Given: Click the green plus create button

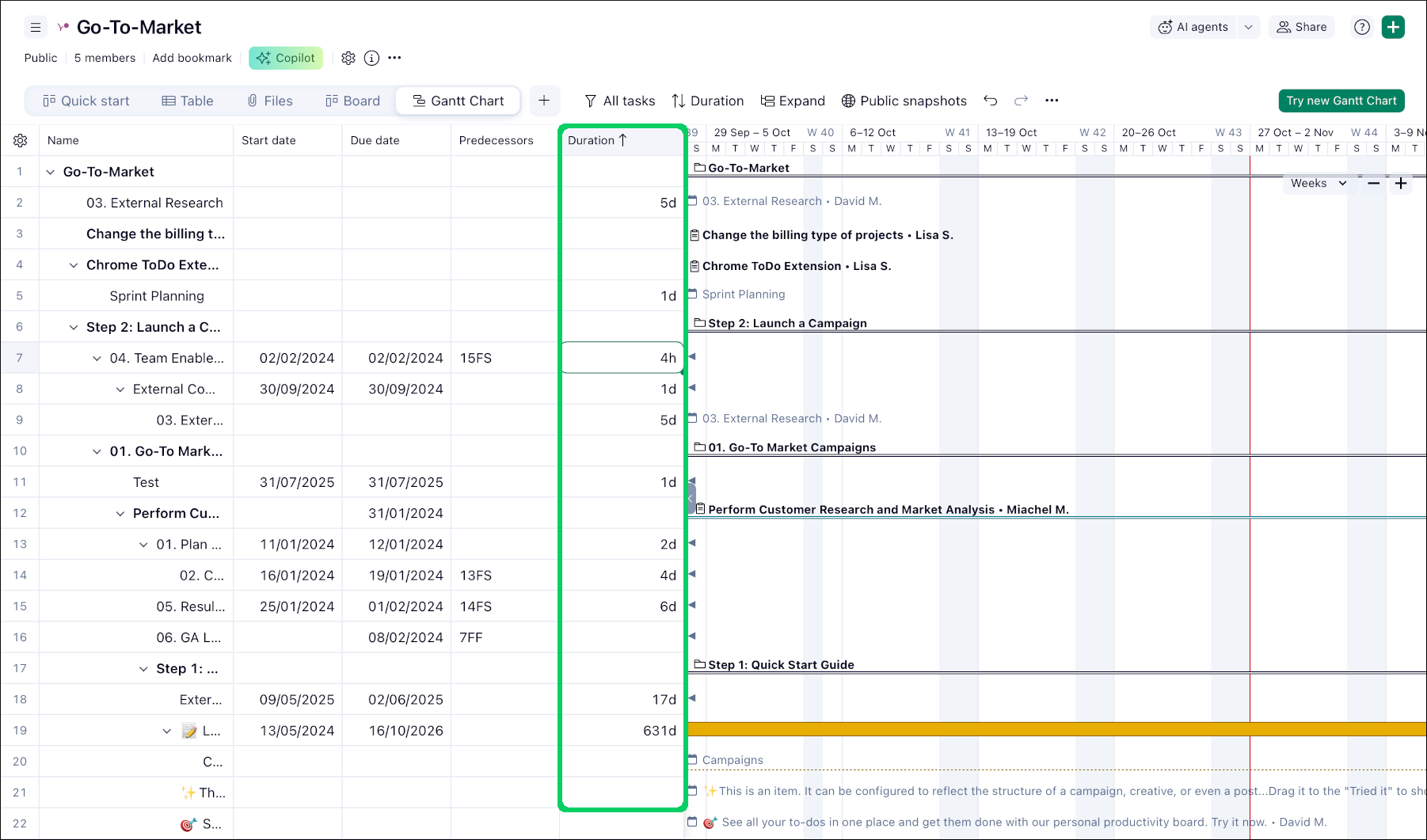Looking at the screenshot, I should (x=1393, y=27).
